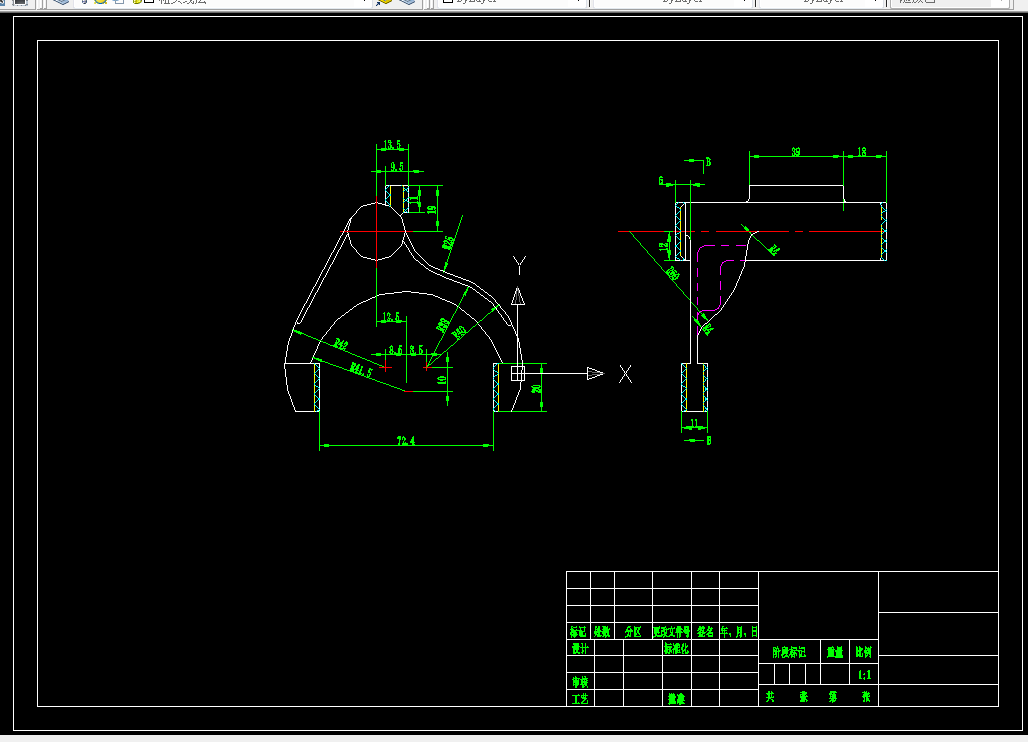Select the R42 radius dimension text

341,343
